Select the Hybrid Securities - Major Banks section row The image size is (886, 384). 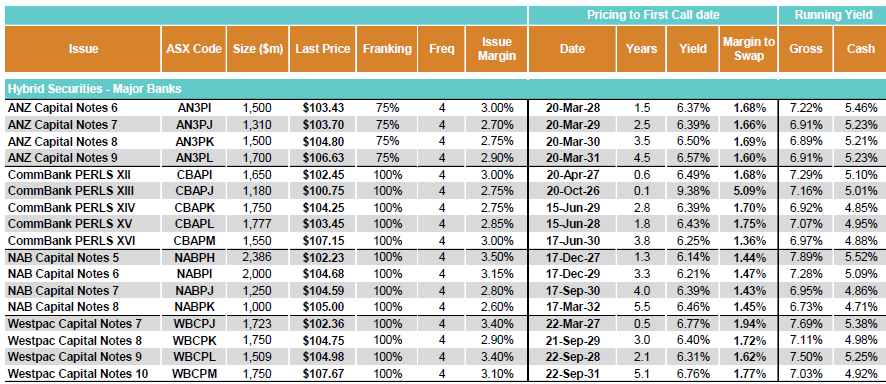pos(445,89)
